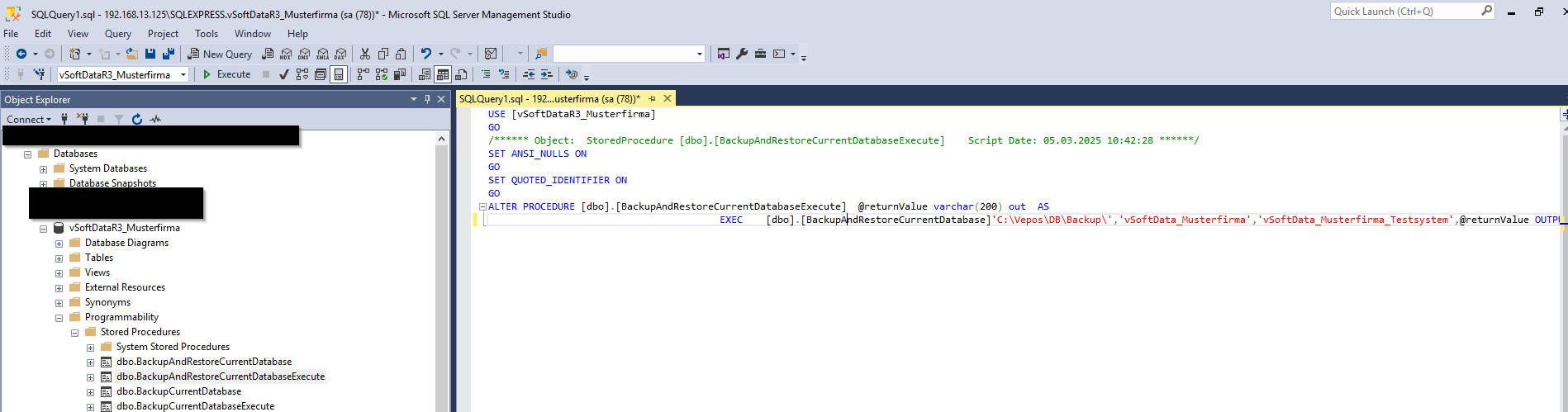
Task: Click the Decrease Indent icon
Action: 529,74
